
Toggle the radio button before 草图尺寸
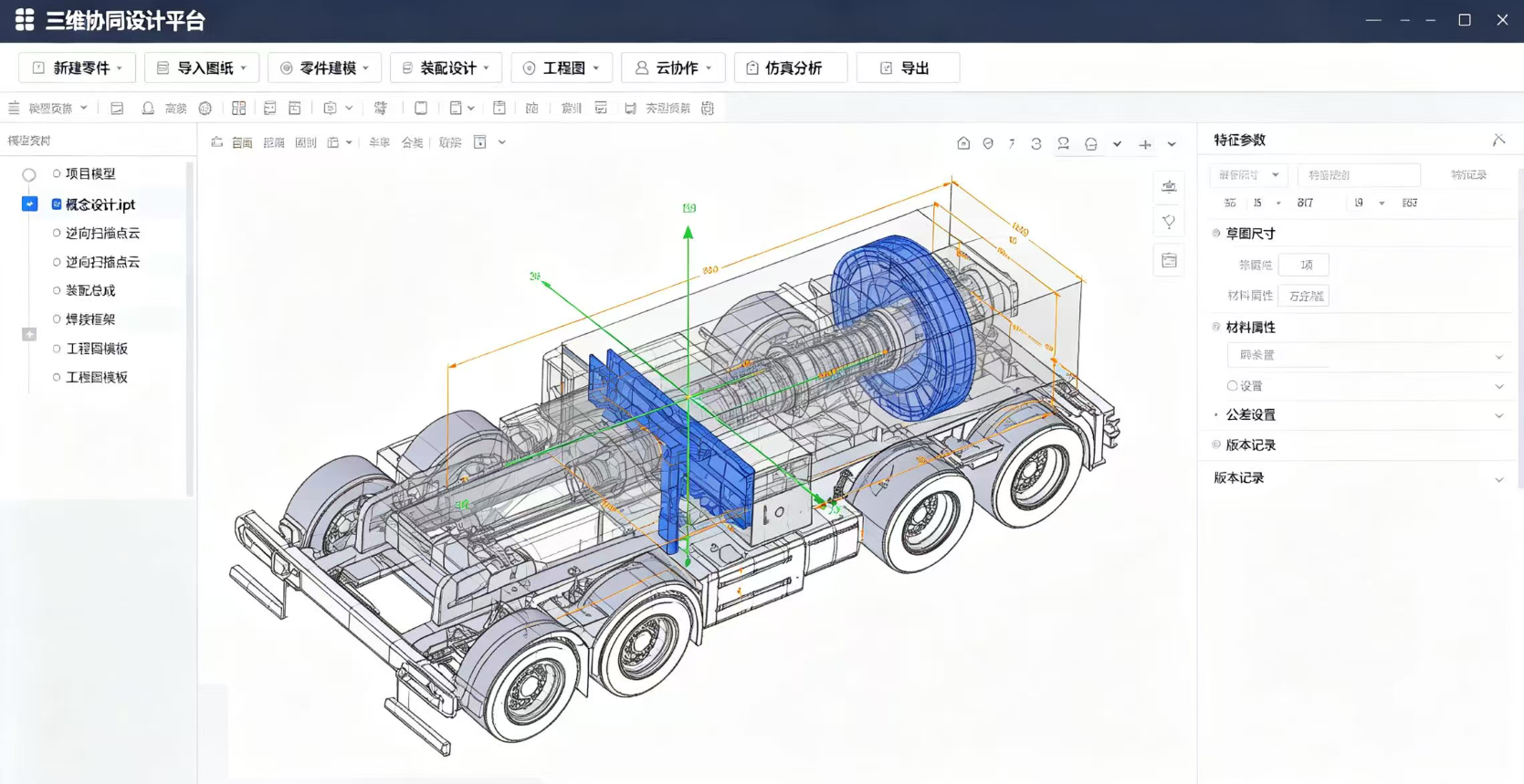point(1216,234)
